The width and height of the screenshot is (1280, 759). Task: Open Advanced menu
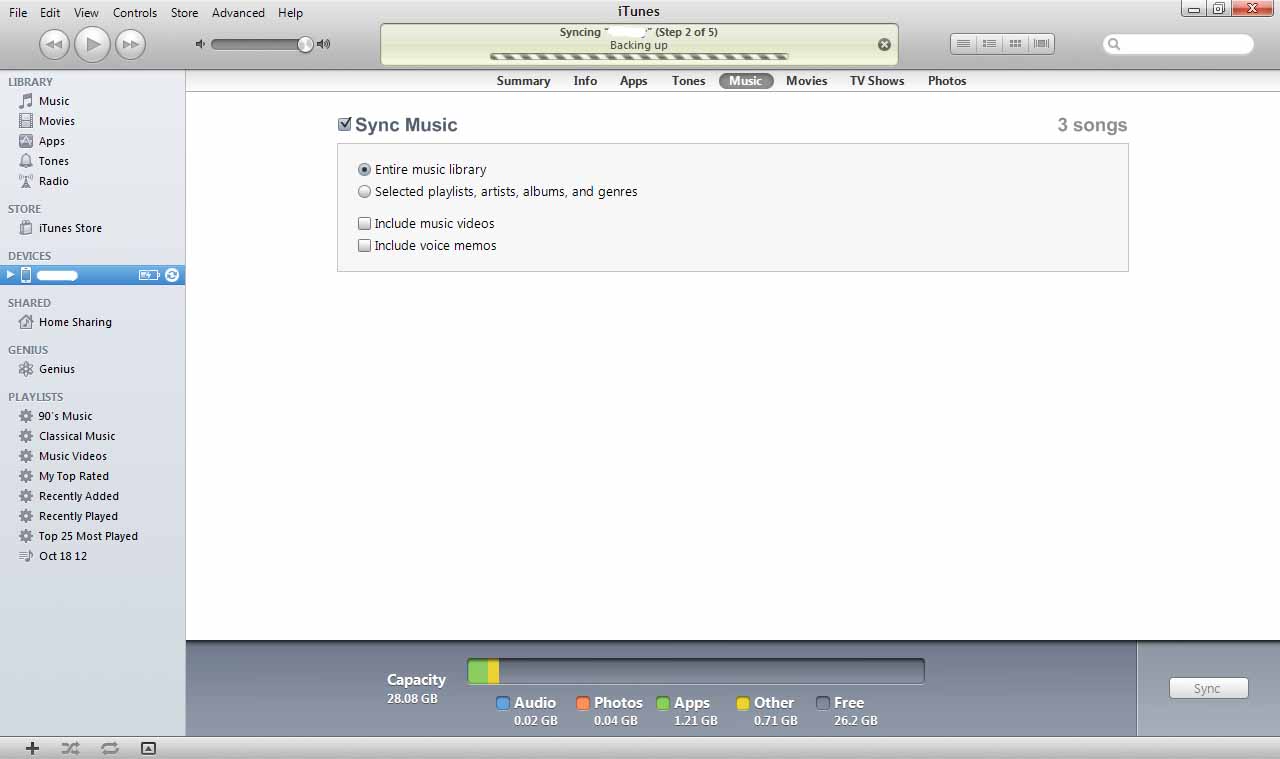click(x=238, y=13)
